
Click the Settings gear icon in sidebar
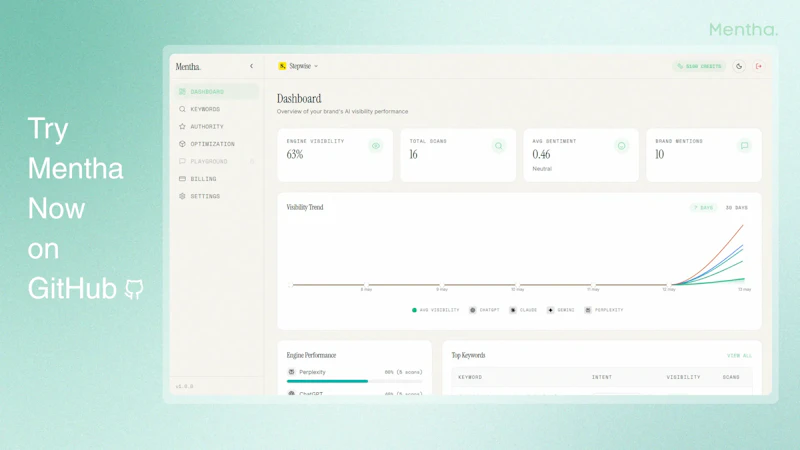182,196
